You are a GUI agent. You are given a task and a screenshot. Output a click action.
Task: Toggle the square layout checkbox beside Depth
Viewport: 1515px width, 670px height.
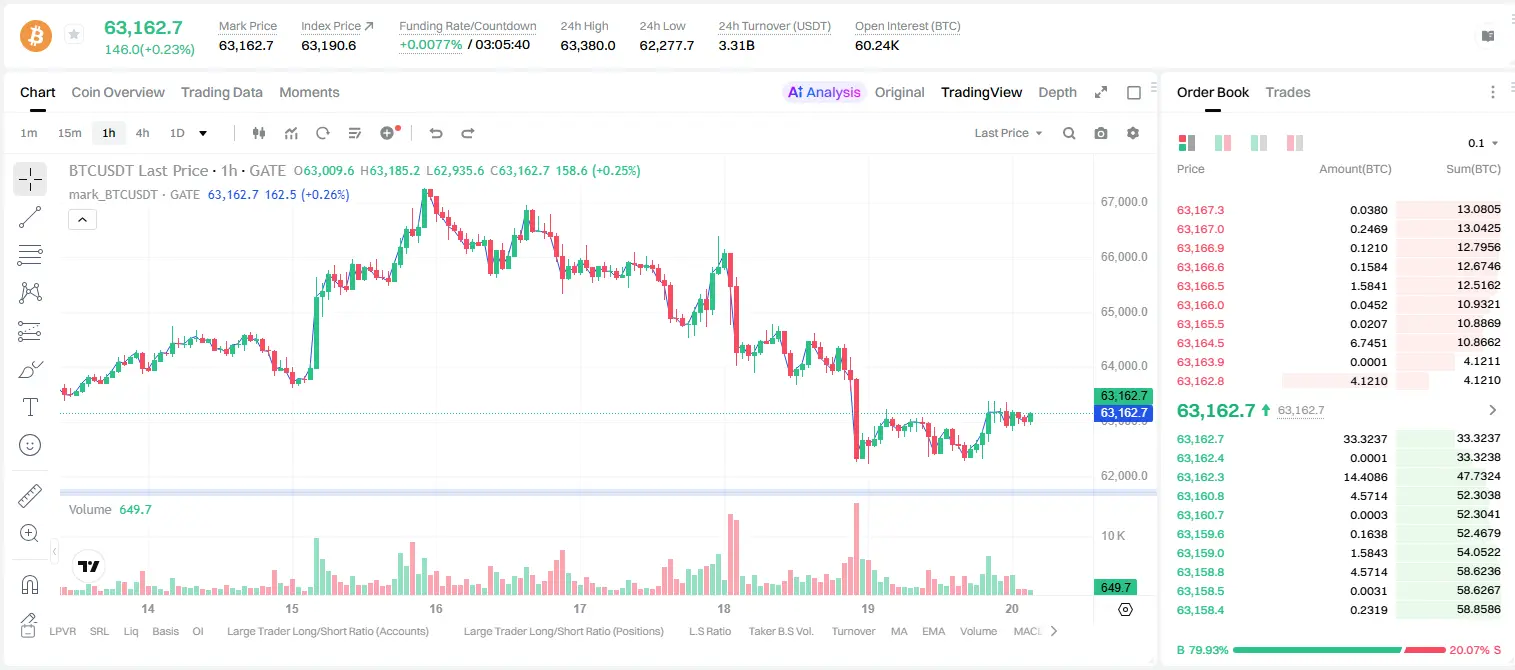click(x=1134, y=92)
